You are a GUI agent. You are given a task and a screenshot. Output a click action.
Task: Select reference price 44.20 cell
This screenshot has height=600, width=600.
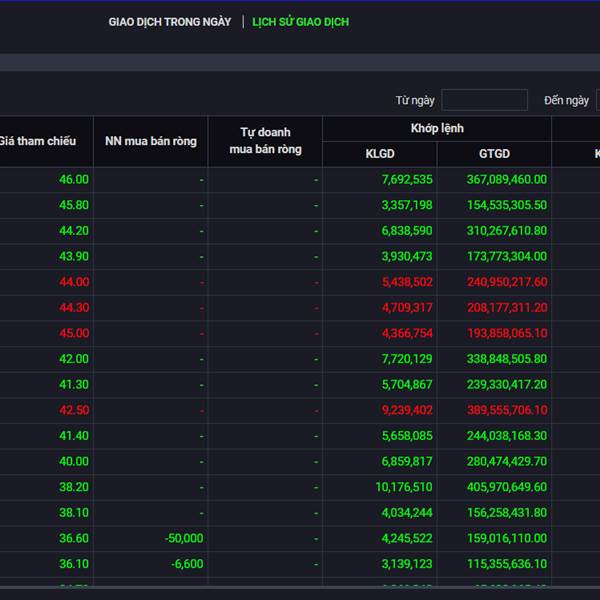74,231
